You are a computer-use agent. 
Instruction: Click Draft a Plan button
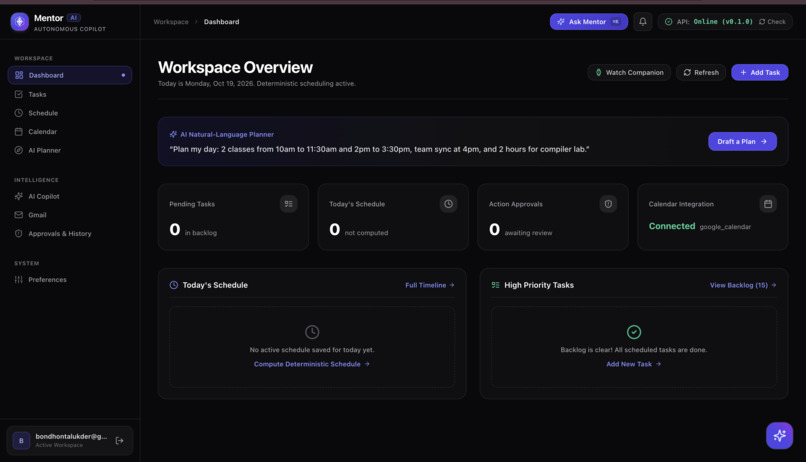coord(742,141)
